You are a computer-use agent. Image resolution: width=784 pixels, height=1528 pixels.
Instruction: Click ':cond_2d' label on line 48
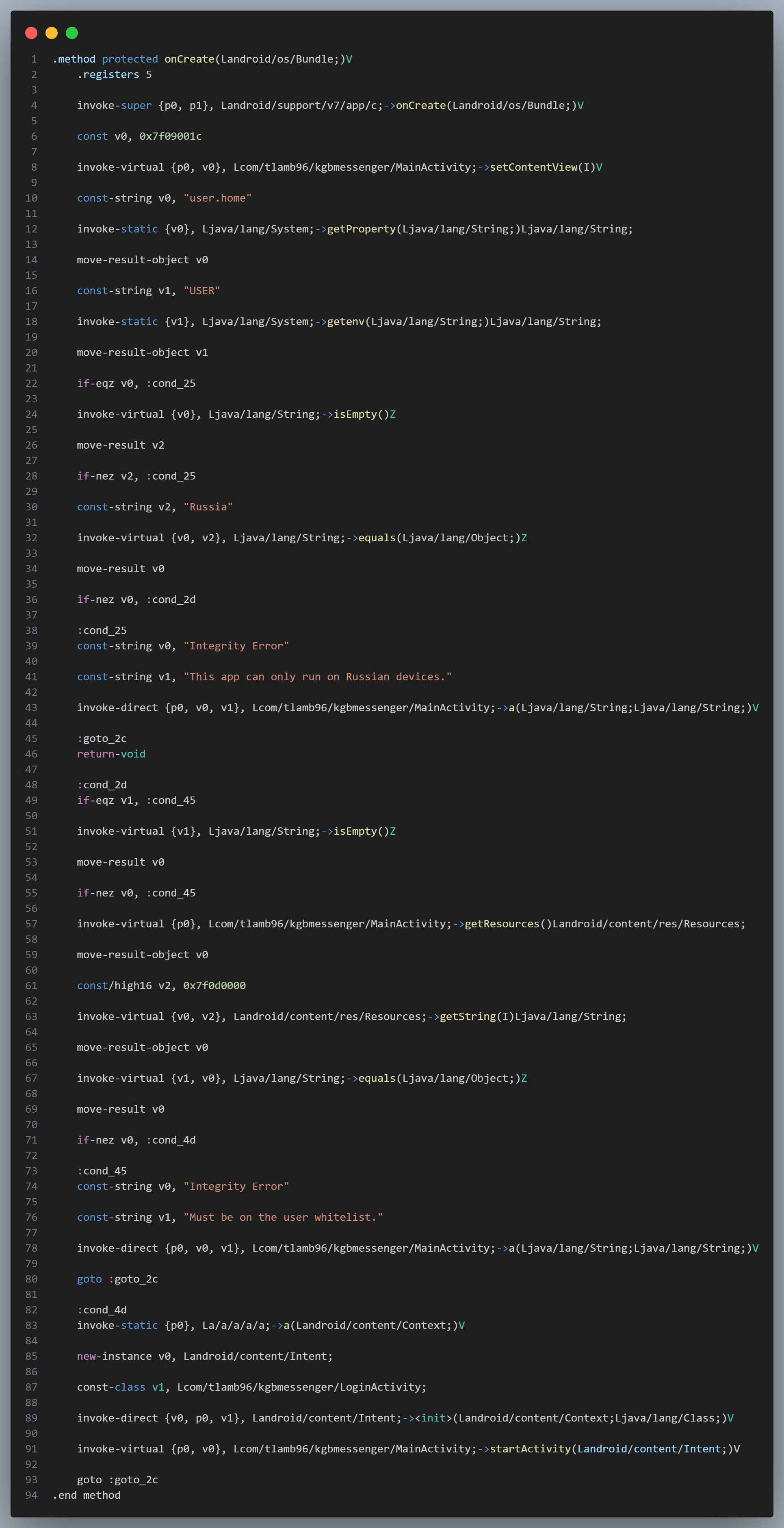pos(102,784)
